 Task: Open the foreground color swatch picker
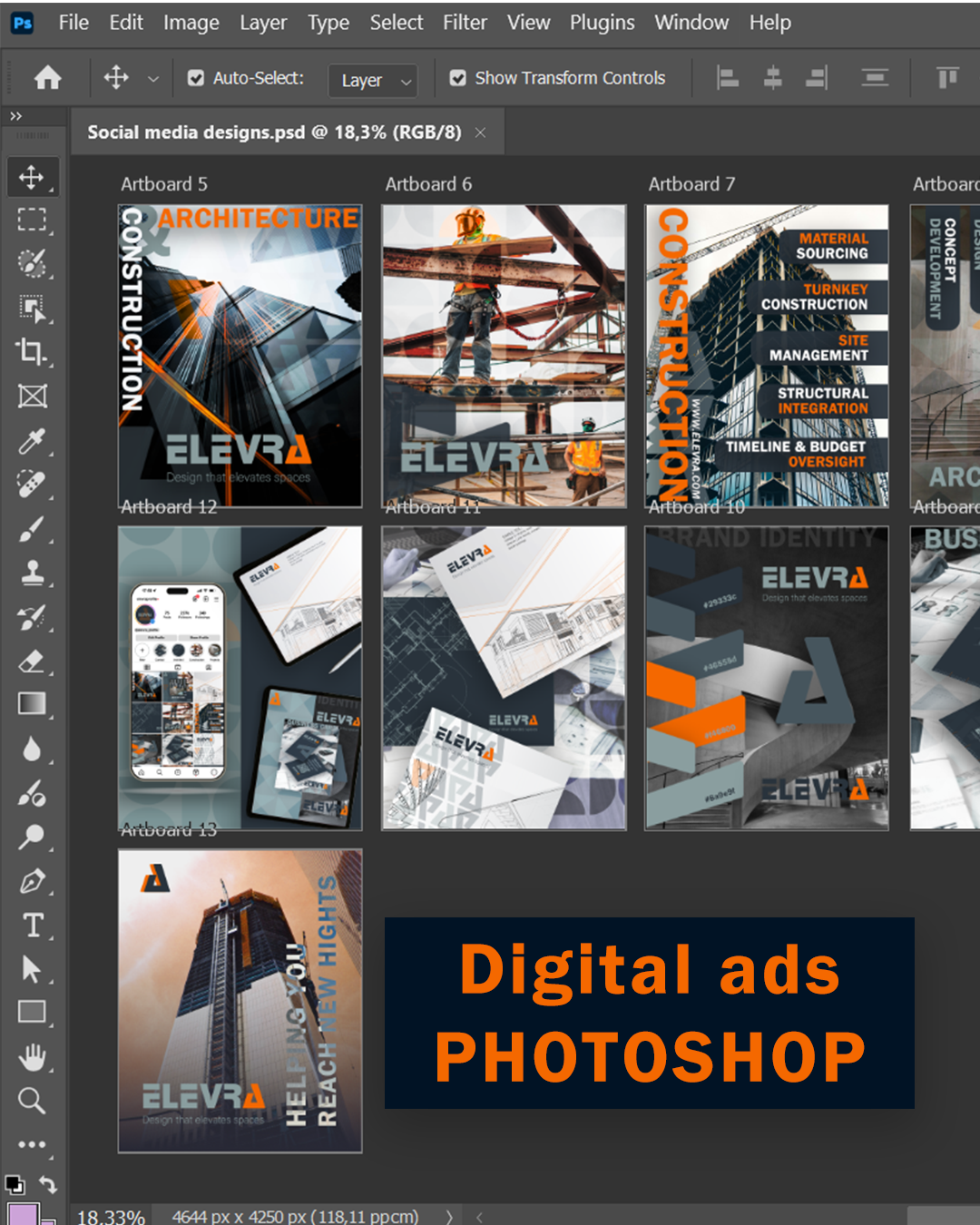tap(22, 1214)
